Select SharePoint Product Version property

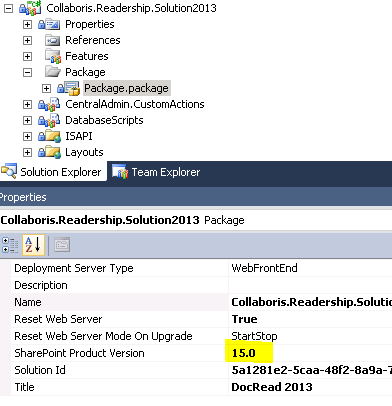(79, 353)
